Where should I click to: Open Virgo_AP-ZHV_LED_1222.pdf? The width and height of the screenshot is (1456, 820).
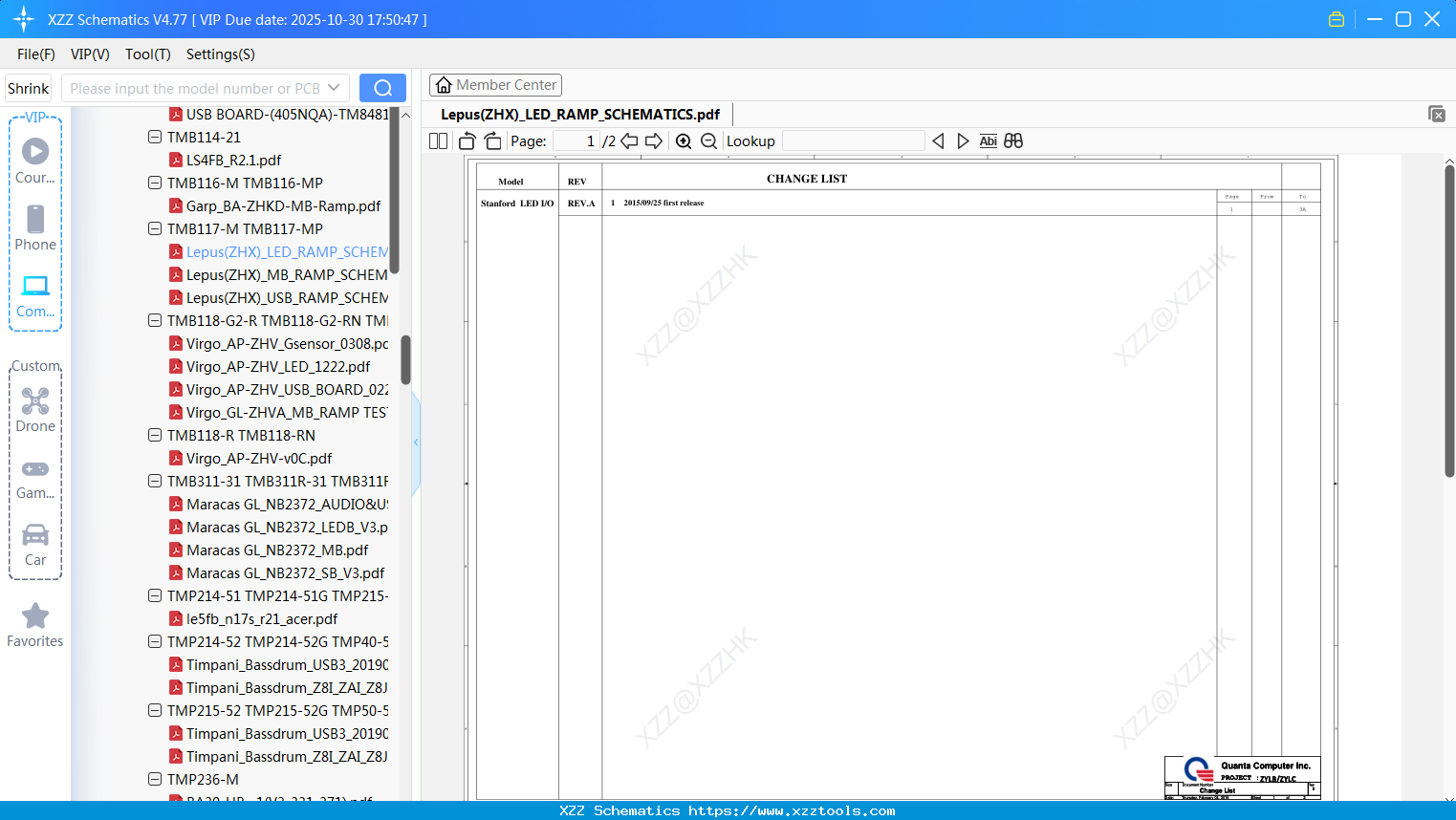[x=278, y=366]
